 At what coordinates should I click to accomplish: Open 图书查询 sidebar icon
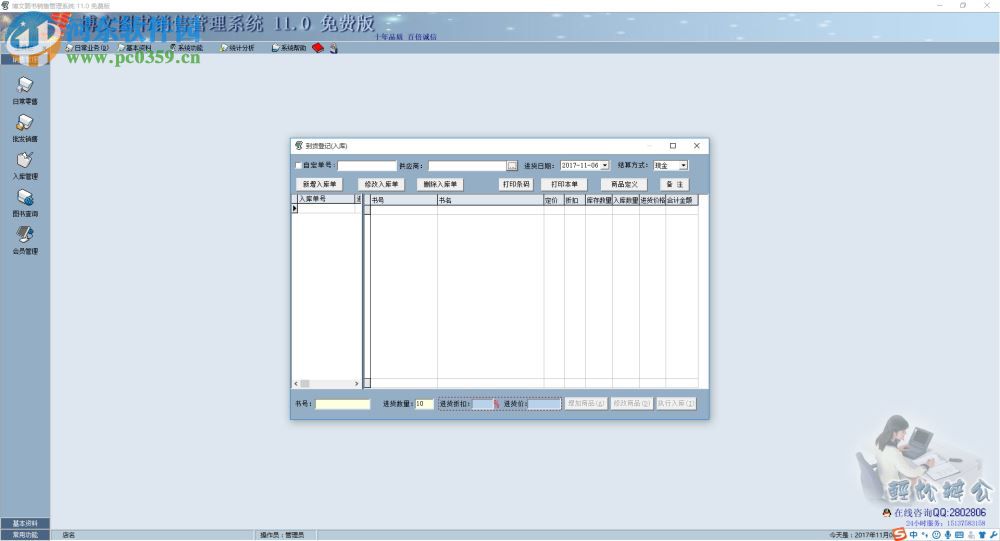pyautogui.click(x=25, y=203)
